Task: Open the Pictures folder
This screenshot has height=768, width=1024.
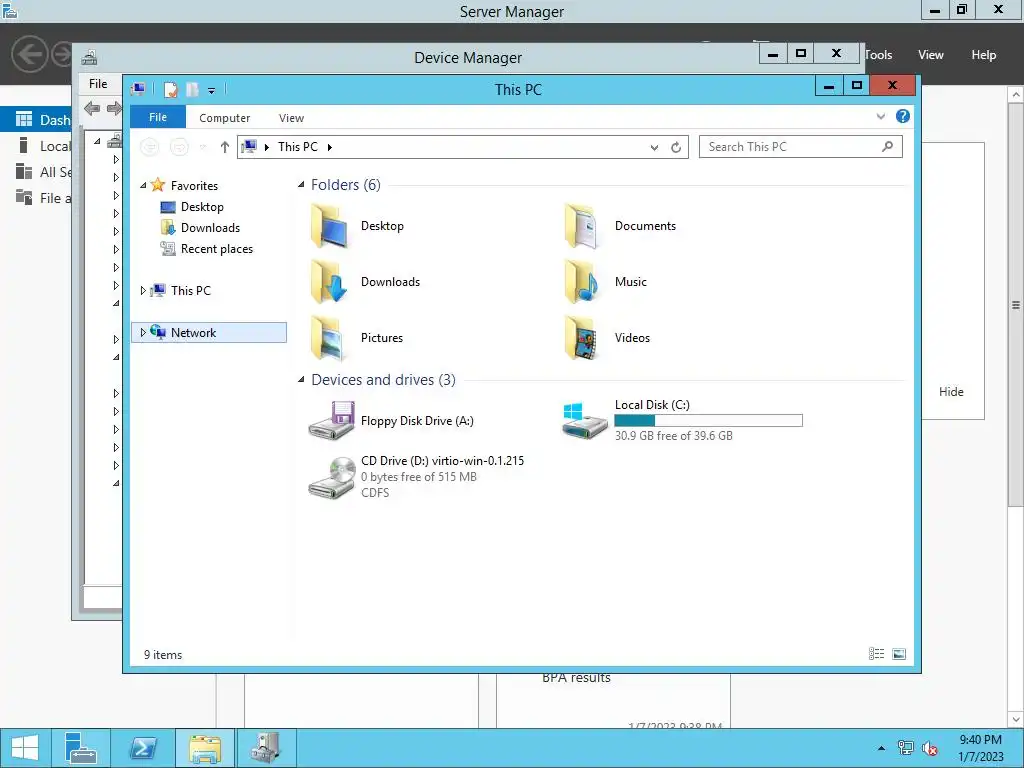Action: (357, 338)
